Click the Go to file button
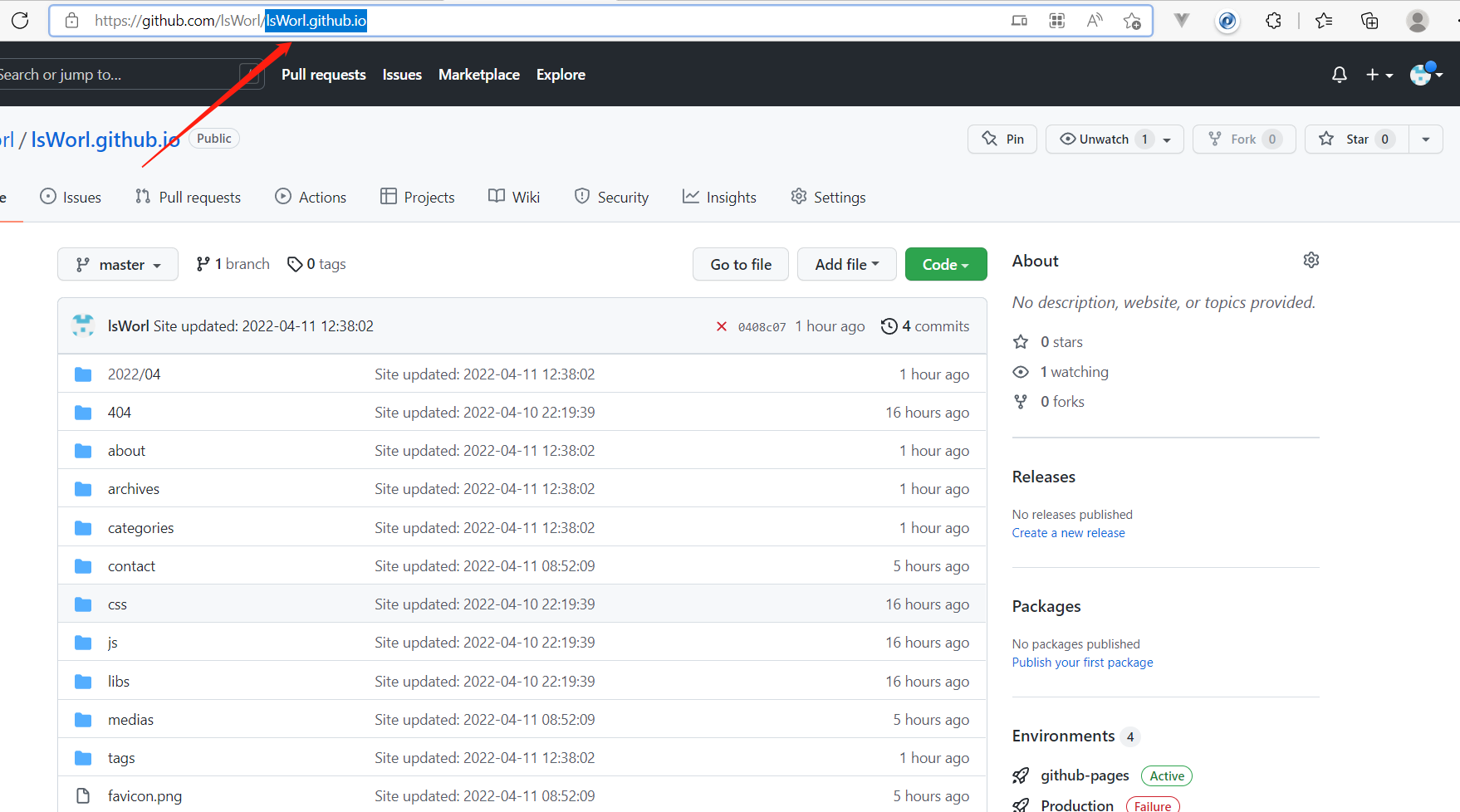Screen dimensions: 1460x812 click(741, 265)
